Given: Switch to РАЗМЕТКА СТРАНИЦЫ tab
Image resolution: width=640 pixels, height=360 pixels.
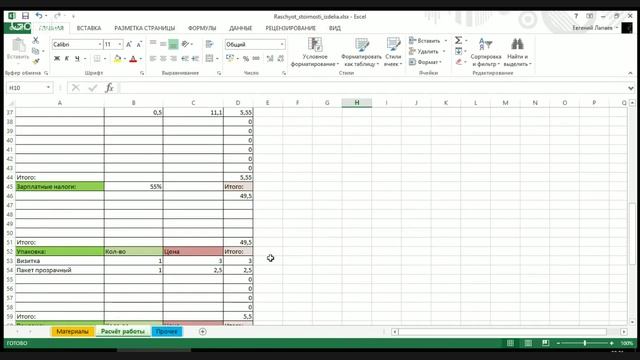Looking at the screenshot, I should point(144,28).
